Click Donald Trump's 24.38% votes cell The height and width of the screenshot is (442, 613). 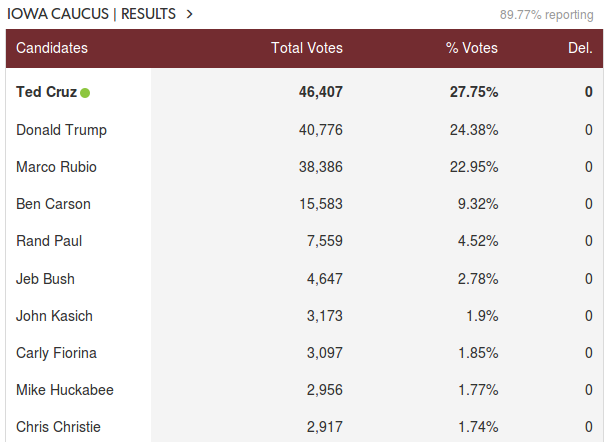pos(474,130)
